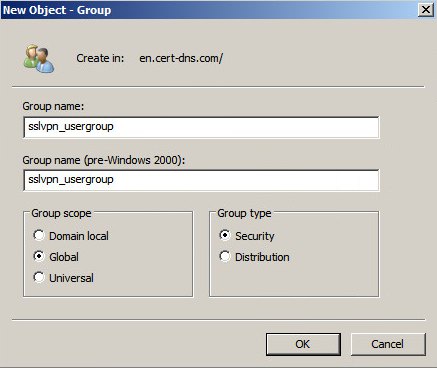Click the Domain local label text
The image size is (437, 368).
[x=79, y=236]
